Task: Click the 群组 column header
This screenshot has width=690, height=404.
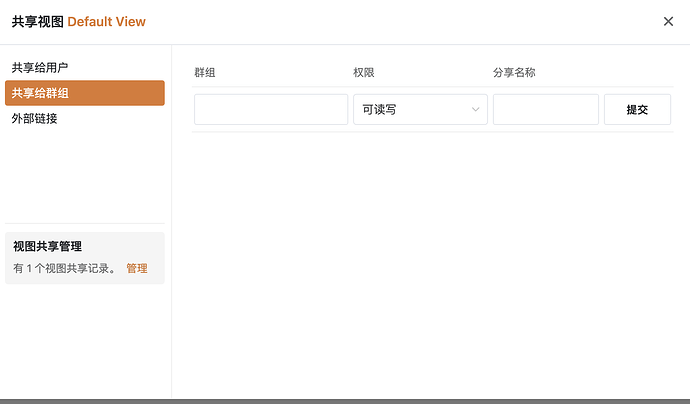Action: click(205, 73)
